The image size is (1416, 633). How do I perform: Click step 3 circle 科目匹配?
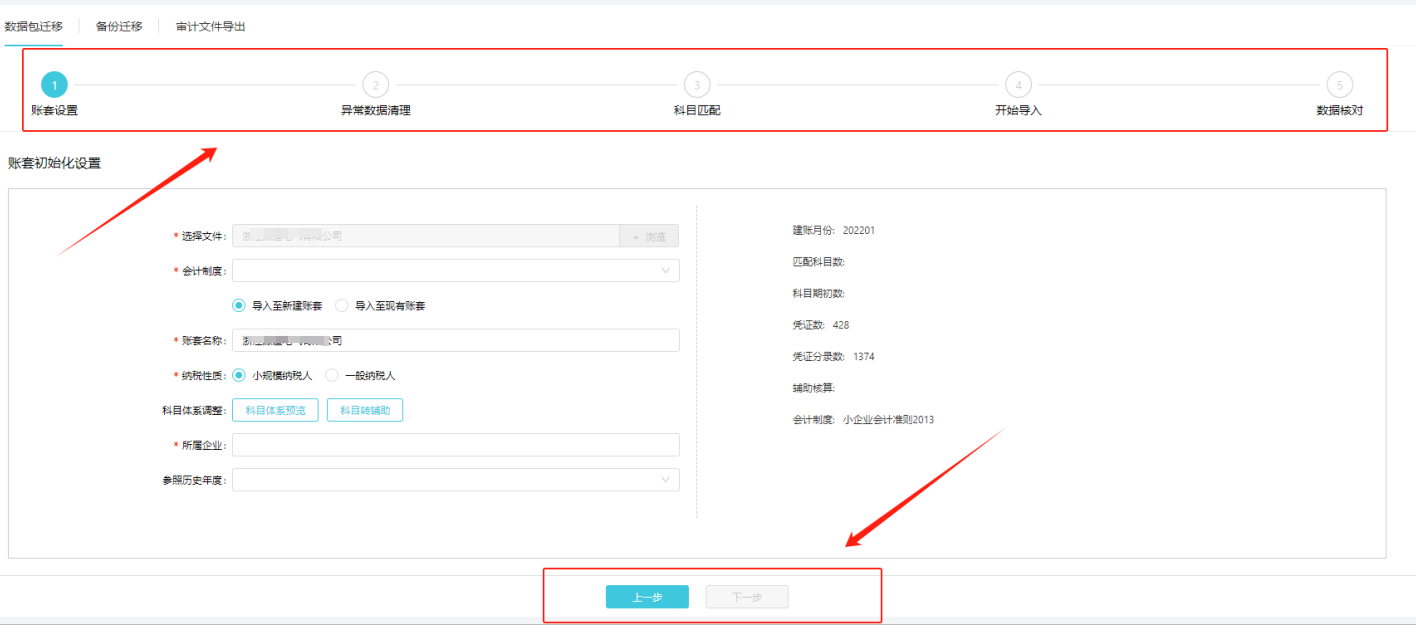[x=697, y=85]
